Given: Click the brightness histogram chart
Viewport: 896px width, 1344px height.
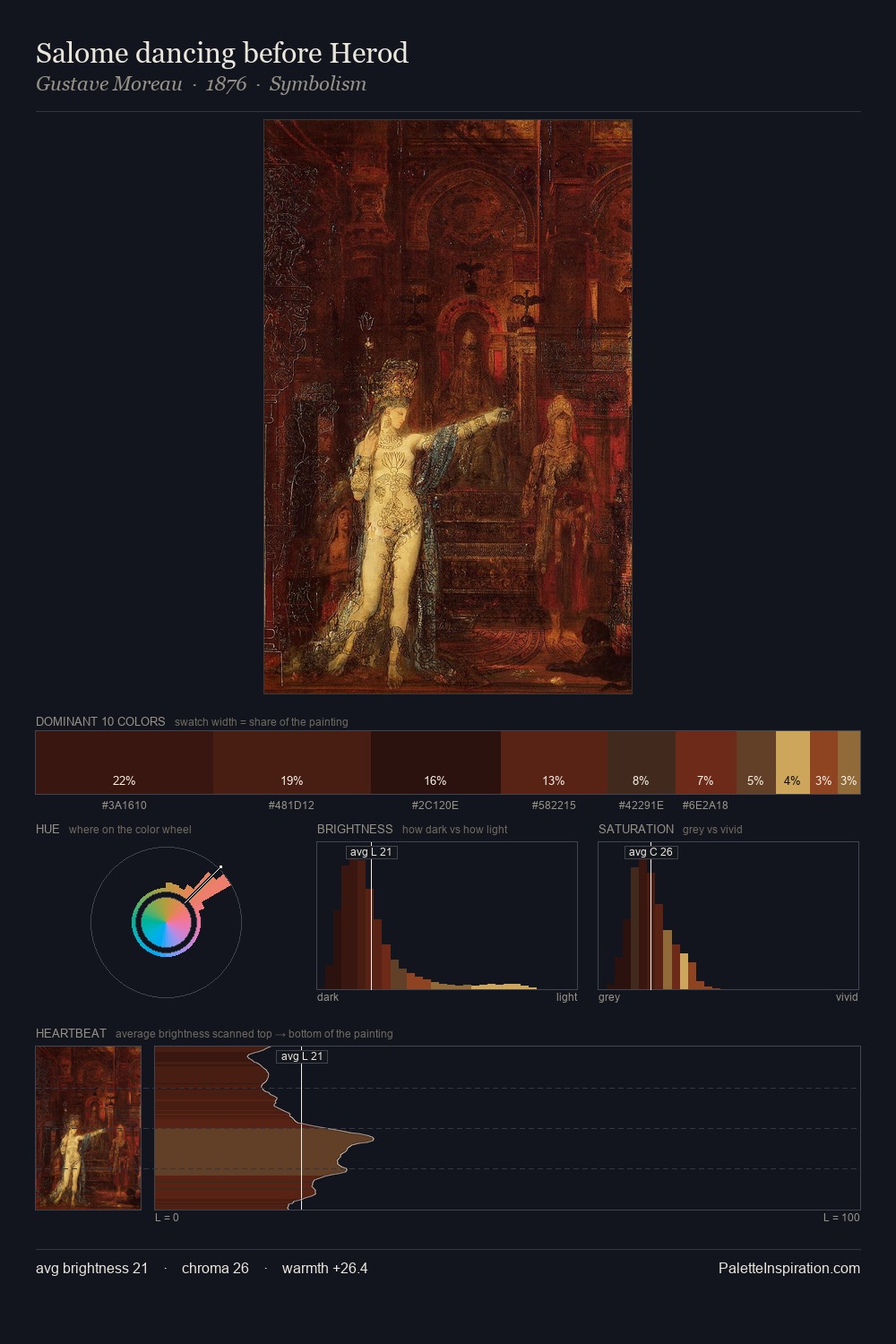Looking at the screenshot, I should coord(447,916).
